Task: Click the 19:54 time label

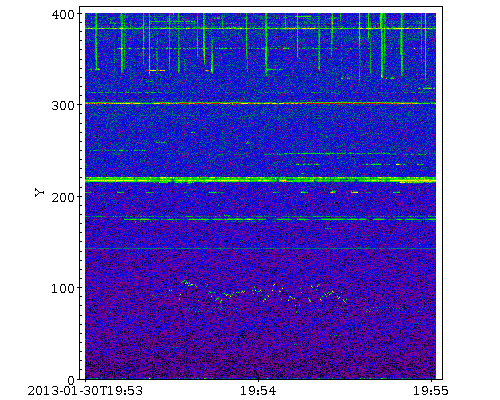Action: pyautogui.click(x=258, y=391)
